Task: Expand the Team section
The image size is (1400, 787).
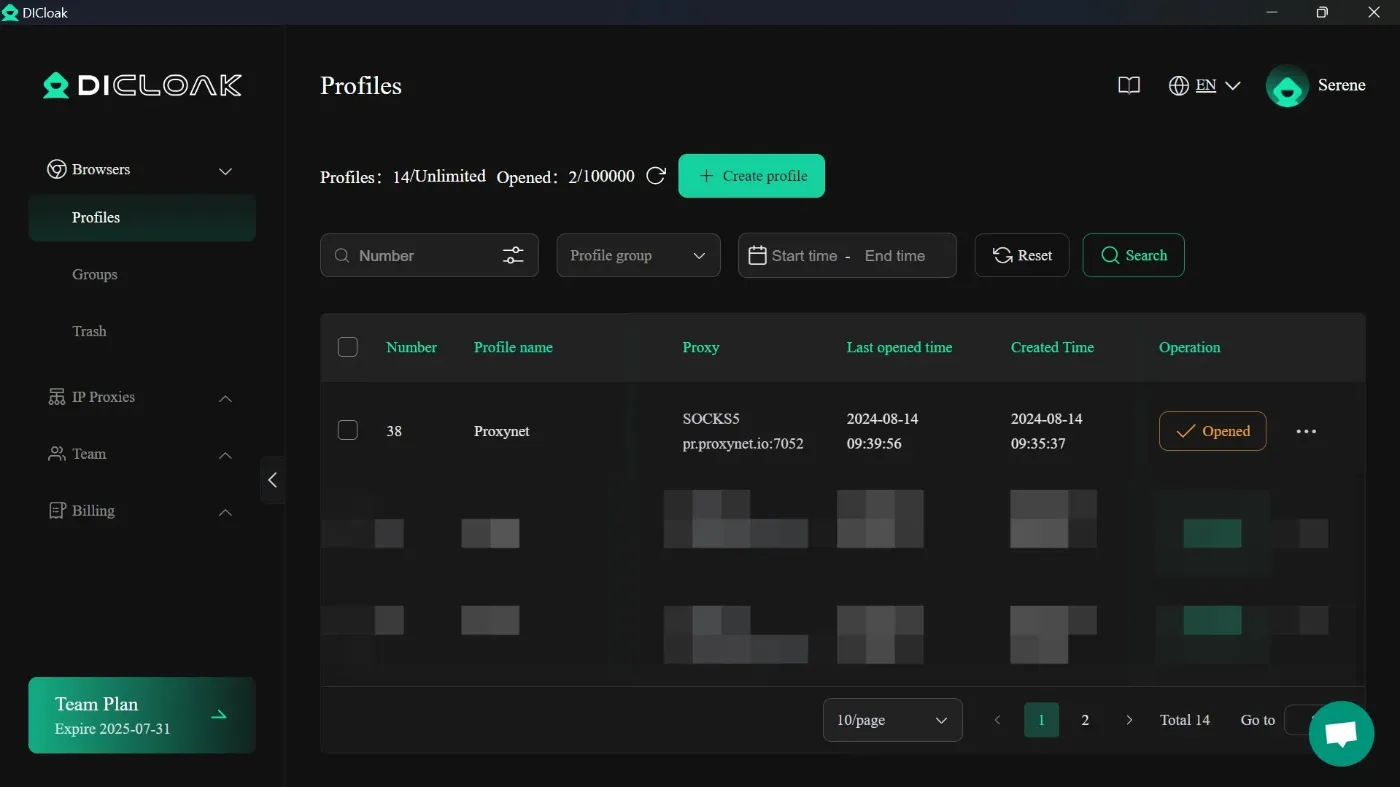Action: pos(225,455)
